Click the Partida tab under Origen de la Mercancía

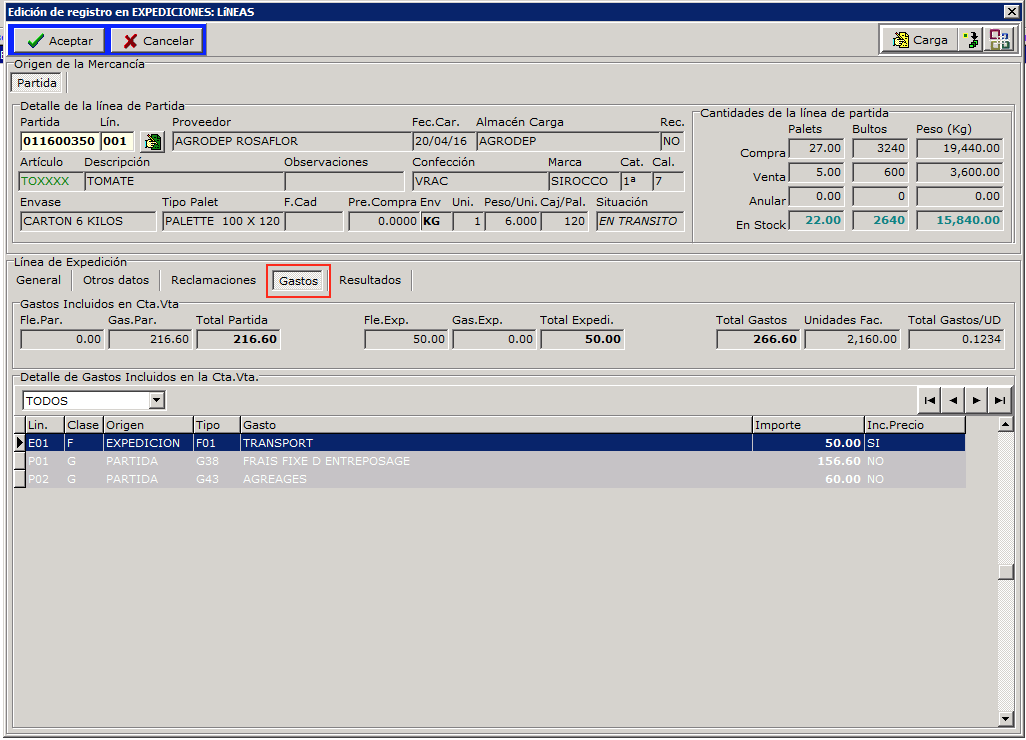(x=37, y=83)
